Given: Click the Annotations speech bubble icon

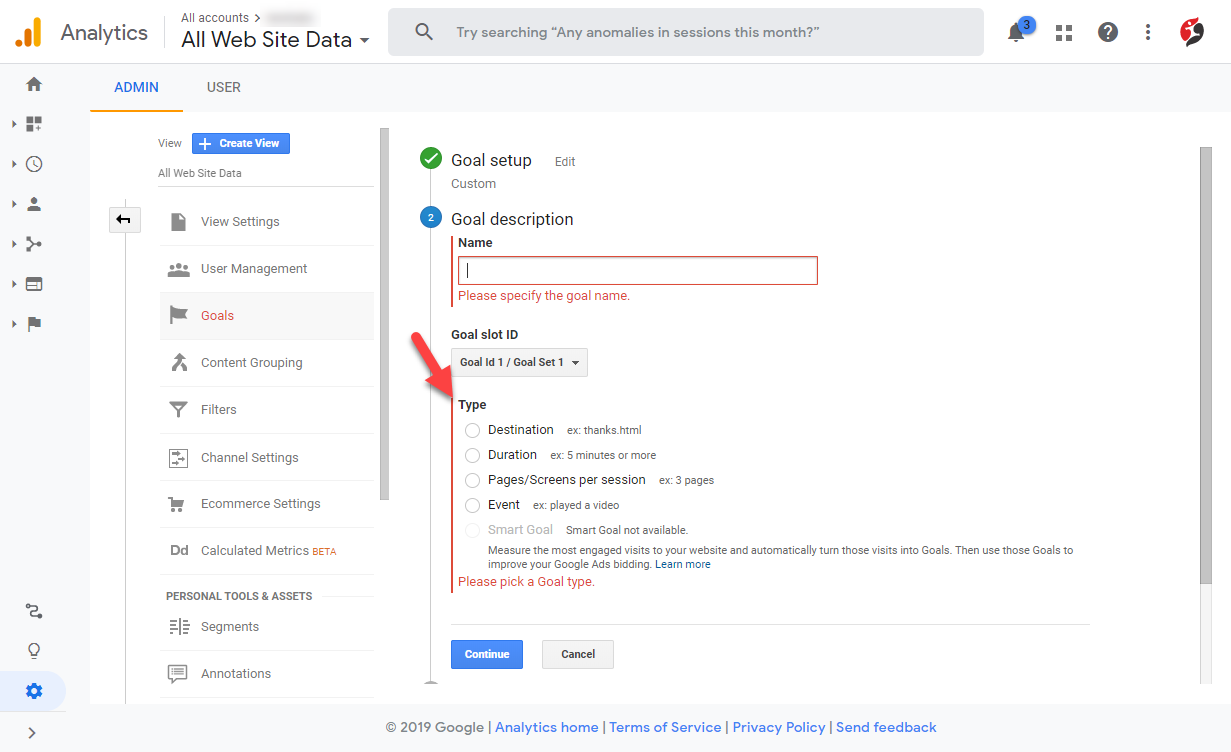Looking at the screenshot, I should pos(178,673).
